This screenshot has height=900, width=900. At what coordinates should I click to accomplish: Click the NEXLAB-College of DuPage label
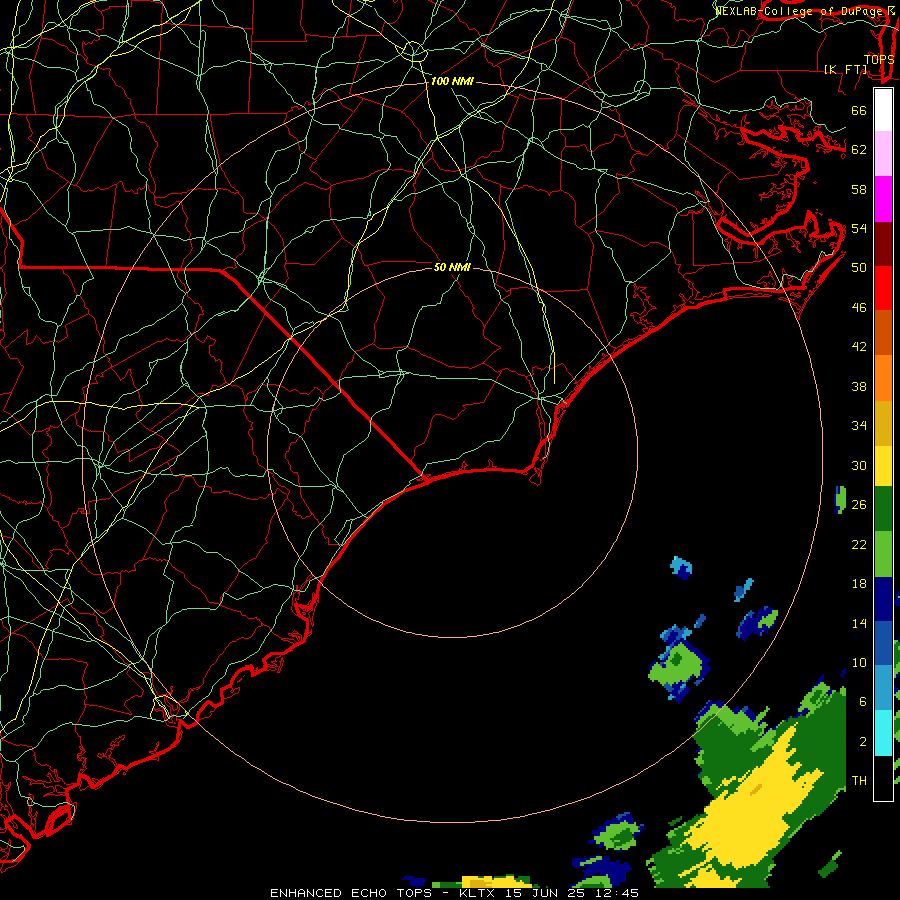click(x=800, y=10)
